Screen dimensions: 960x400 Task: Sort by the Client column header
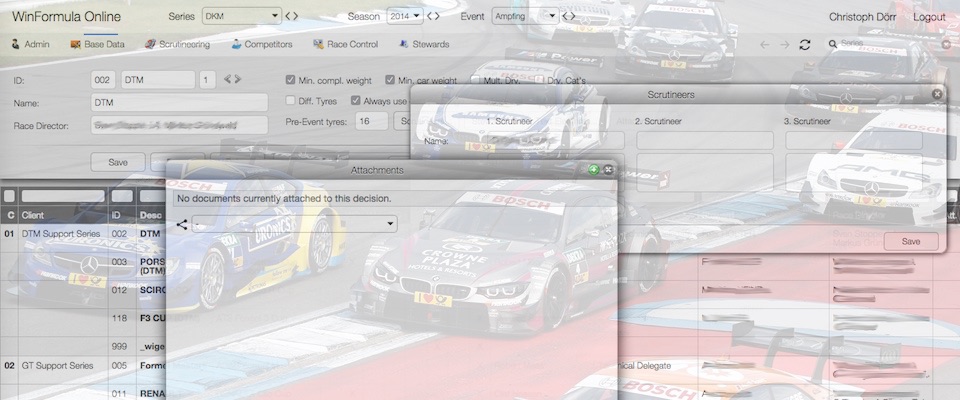[63, 215]
